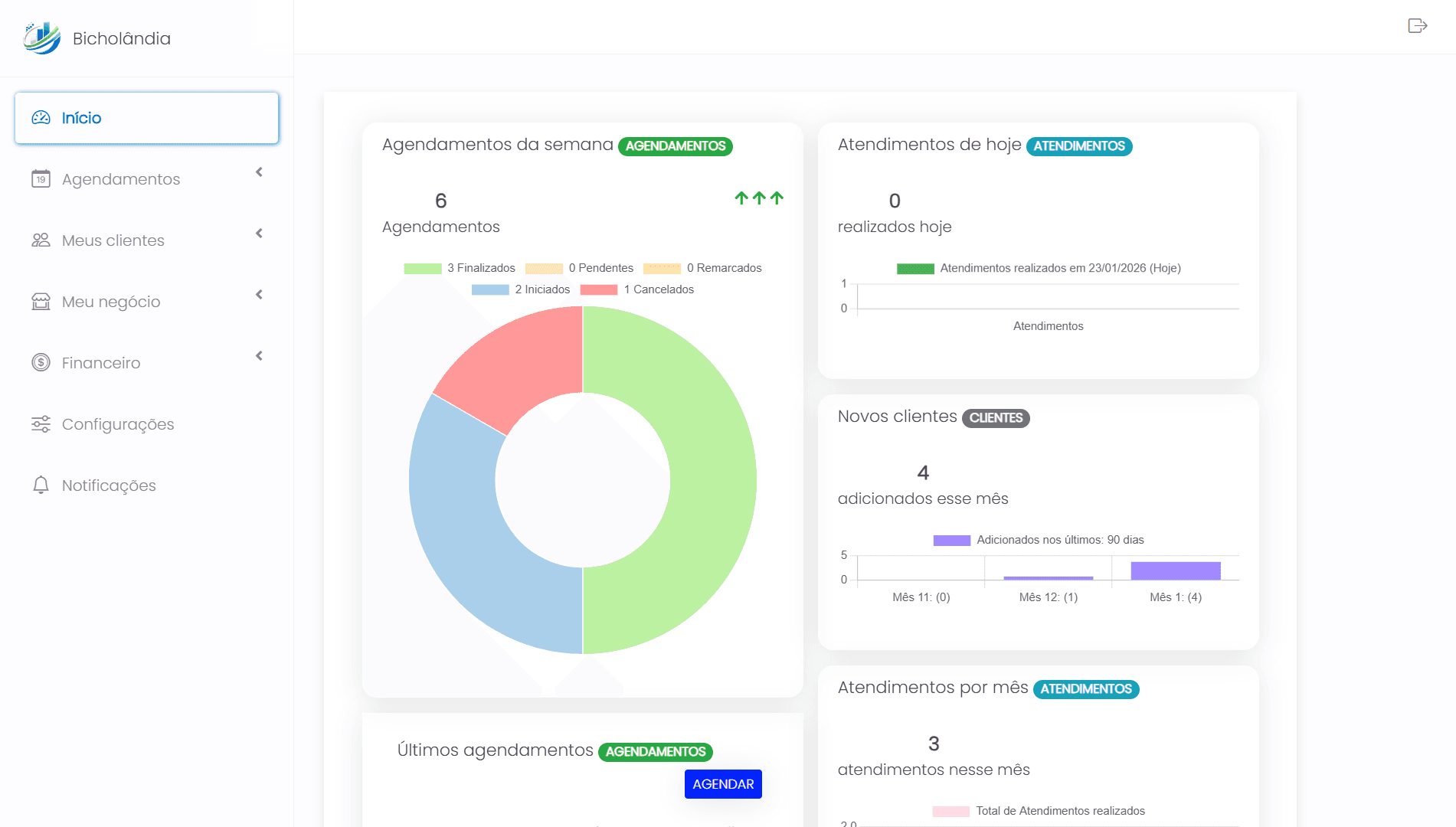Toggle the Iniciados series in chart legend
Image resolution: width=1456 pixels, height=827 pixels.
[521, 289]
